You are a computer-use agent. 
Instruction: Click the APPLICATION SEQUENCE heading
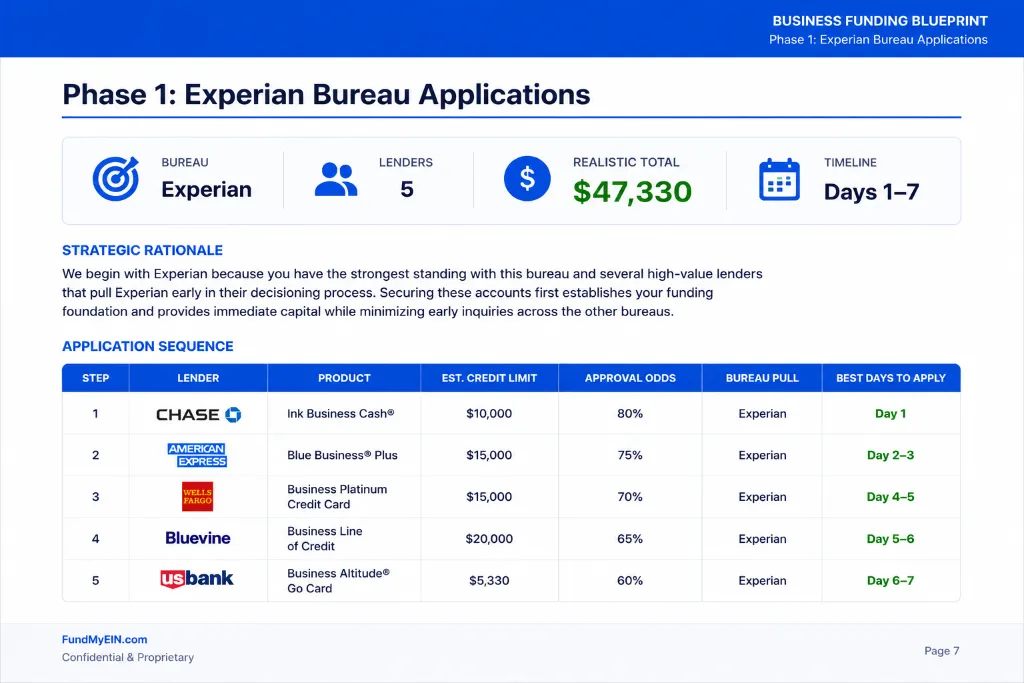(148, 346)
